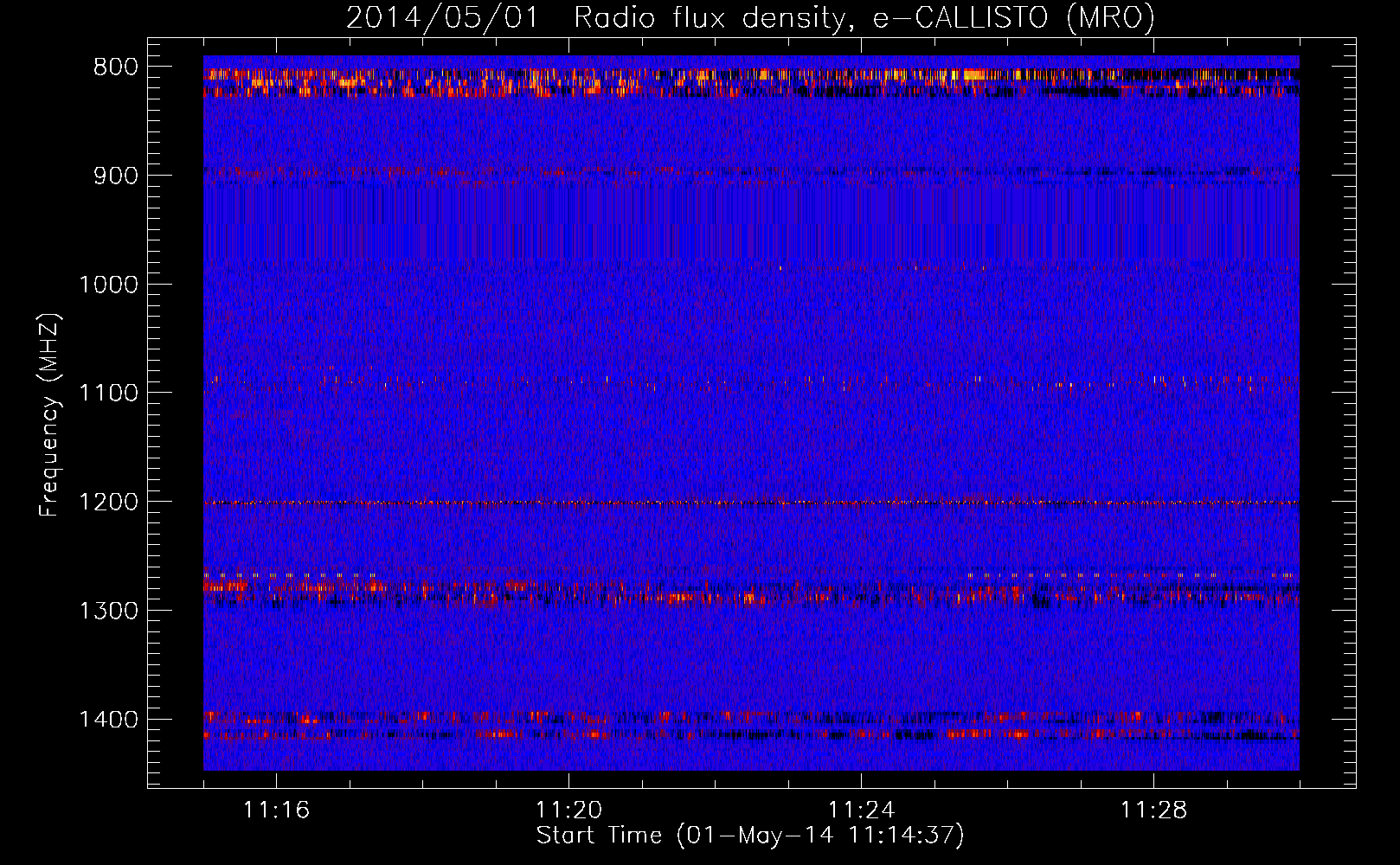Select the frequency axis label '1300'
This screenshot has width=1400, height=865.
click(x=109, y=611)
